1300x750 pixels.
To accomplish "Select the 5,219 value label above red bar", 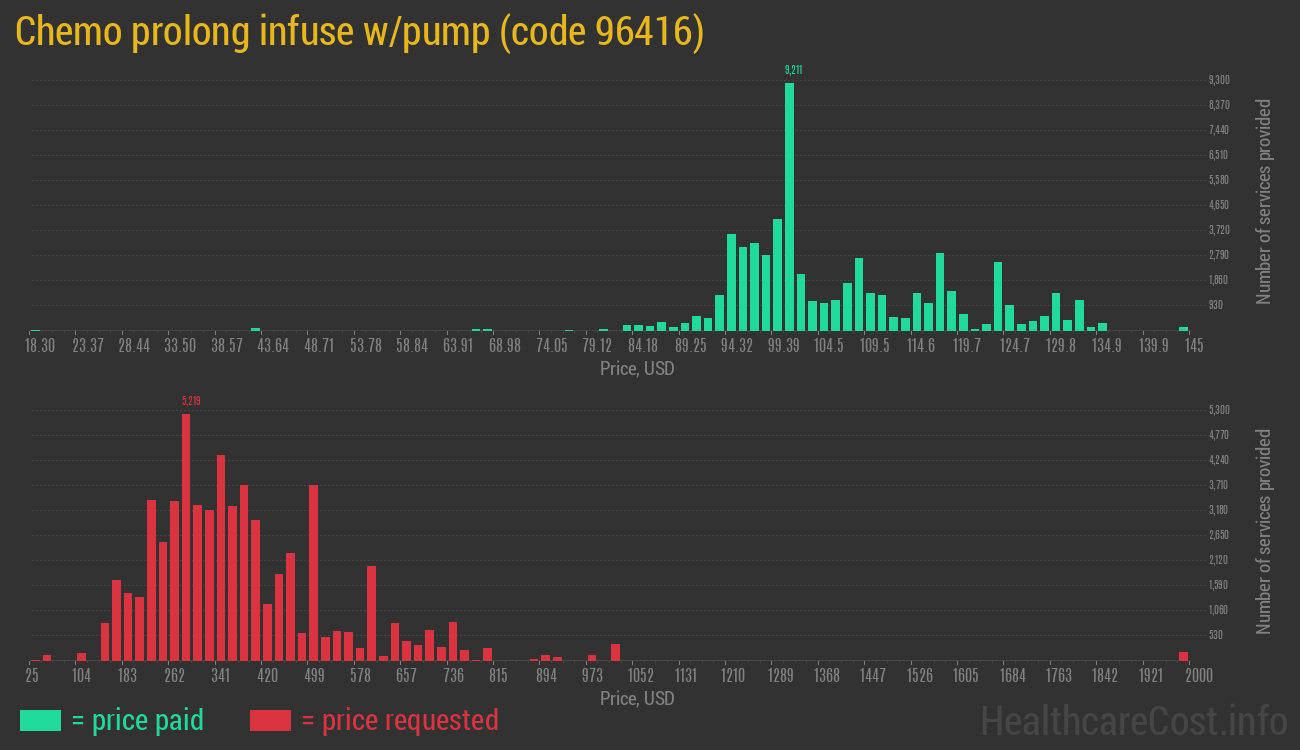I will (x=191, y=401).
